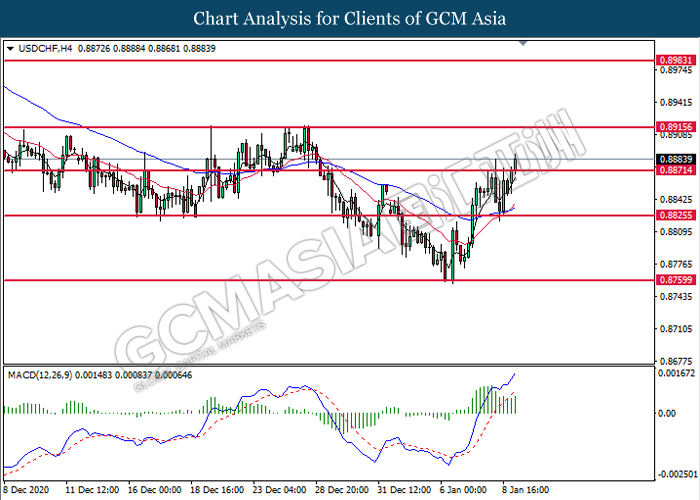Click the 0.89415 price axis label

pyautogui.click(x=671, y=102)
